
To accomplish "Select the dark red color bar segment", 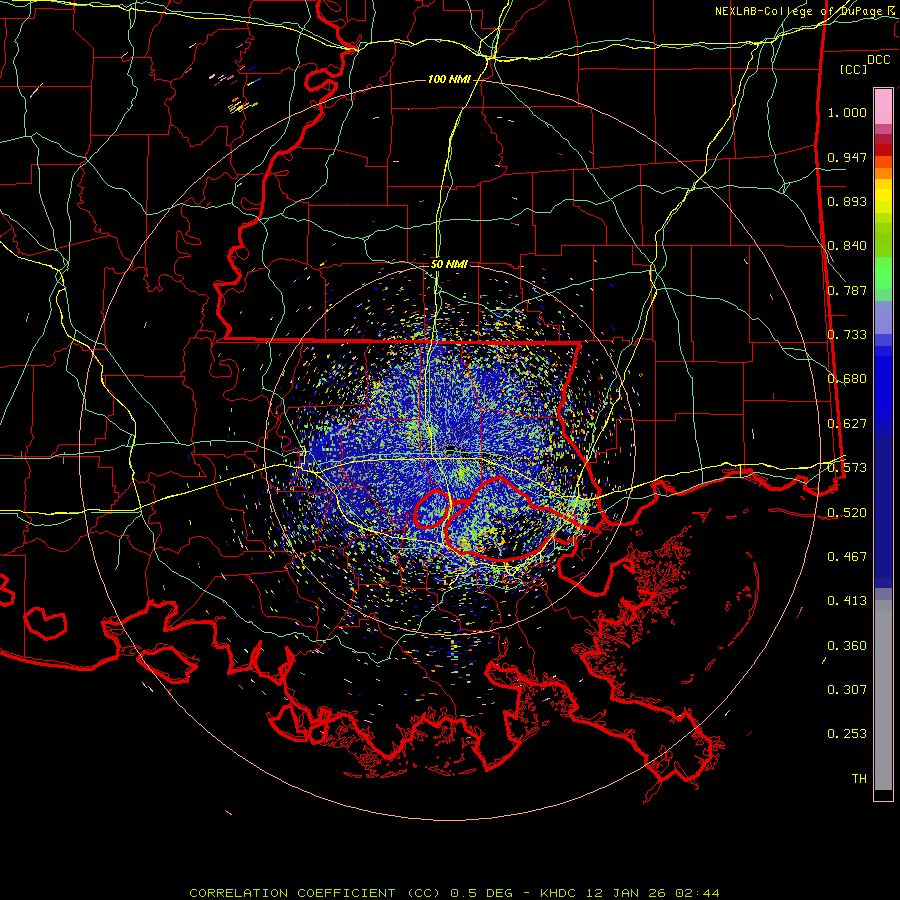I will [883, 150].
